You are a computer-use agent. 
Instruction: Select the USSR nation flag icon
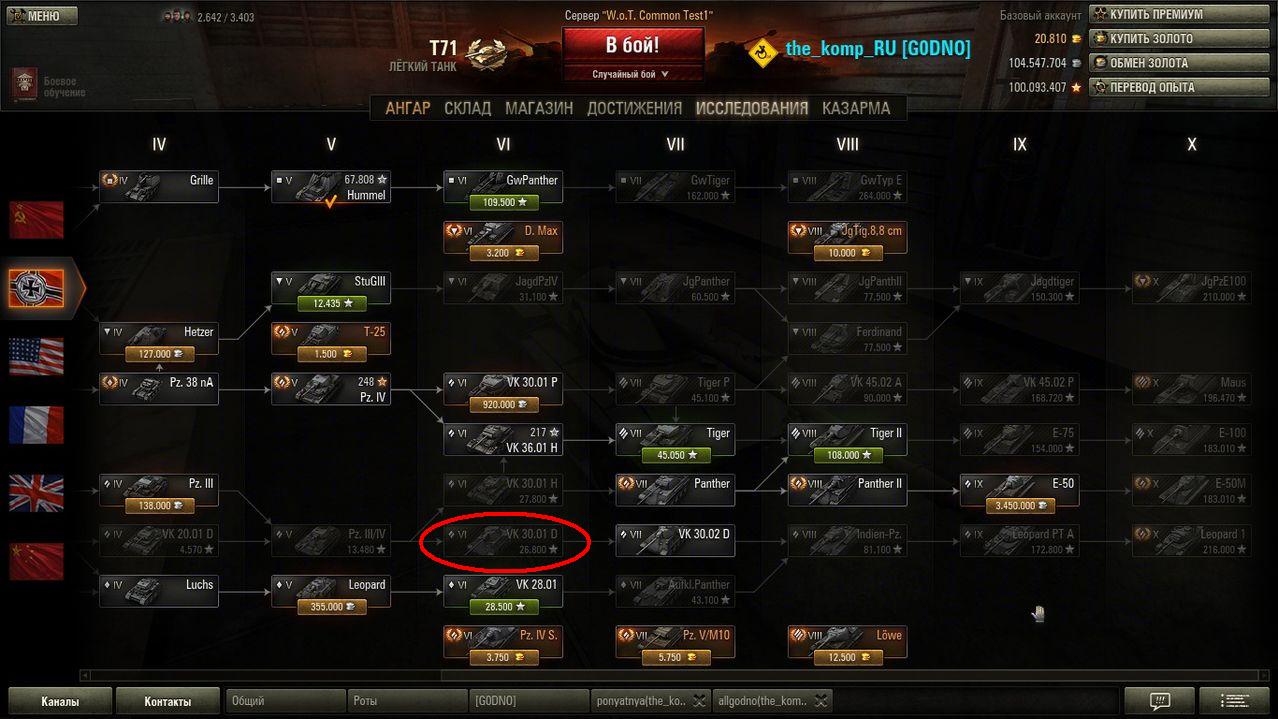tap(36, 220)
